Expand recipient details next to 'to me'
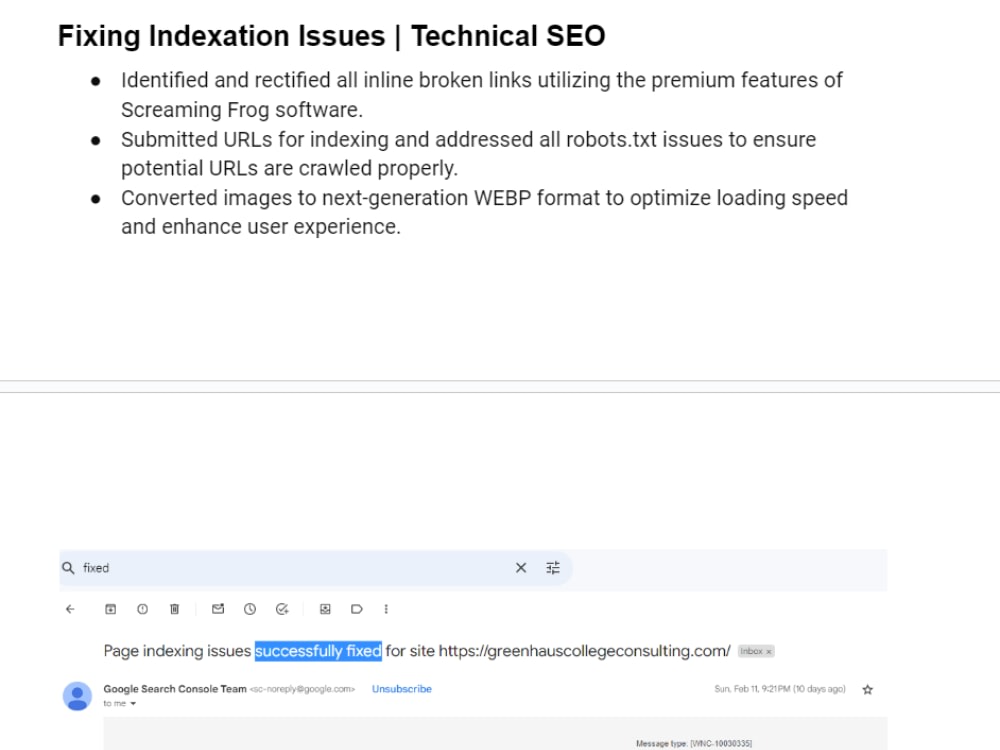 133,703
